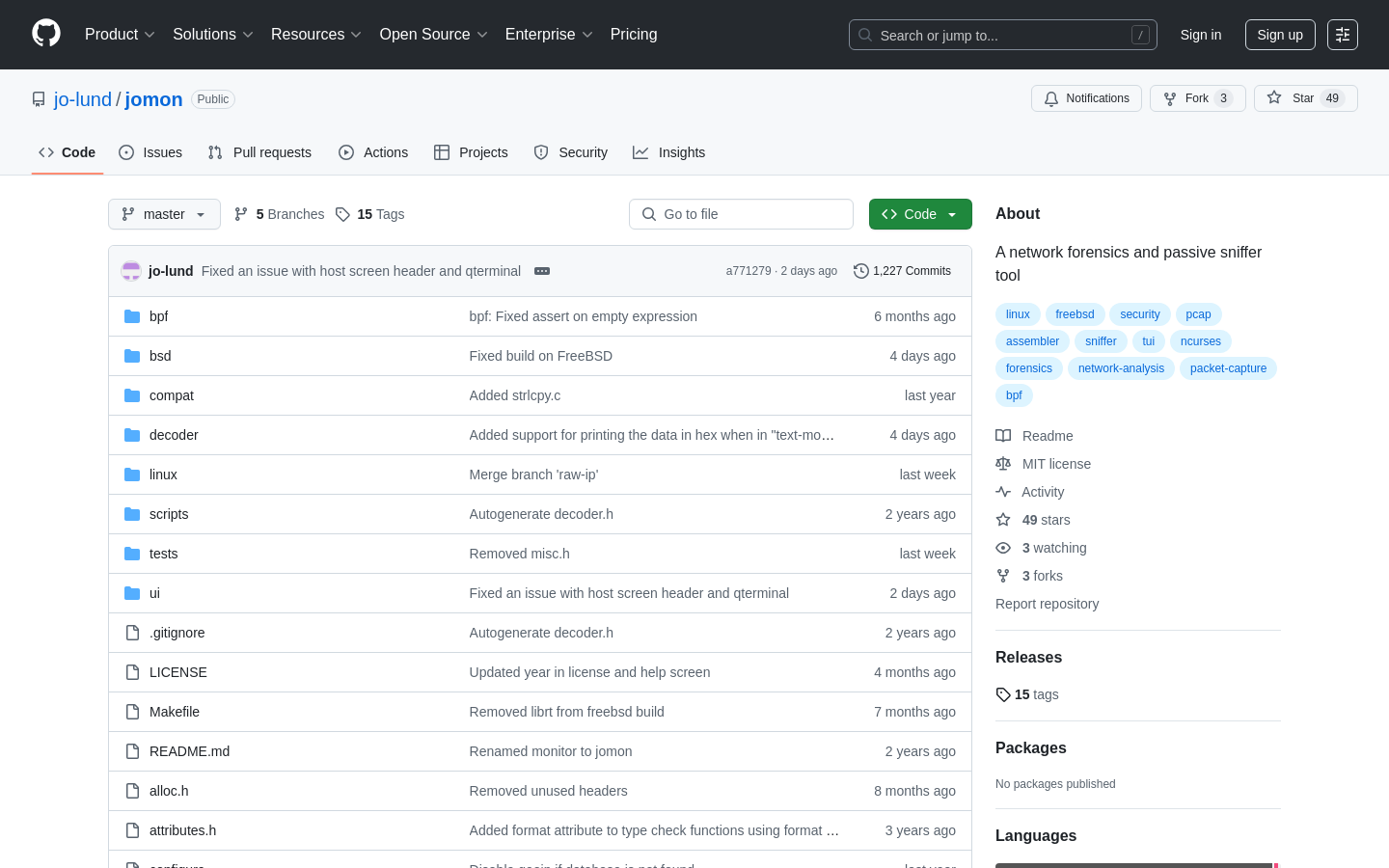This screenshot has width=1389, height=868.
Task: Expand the Product menu
Action: [120, 34]
